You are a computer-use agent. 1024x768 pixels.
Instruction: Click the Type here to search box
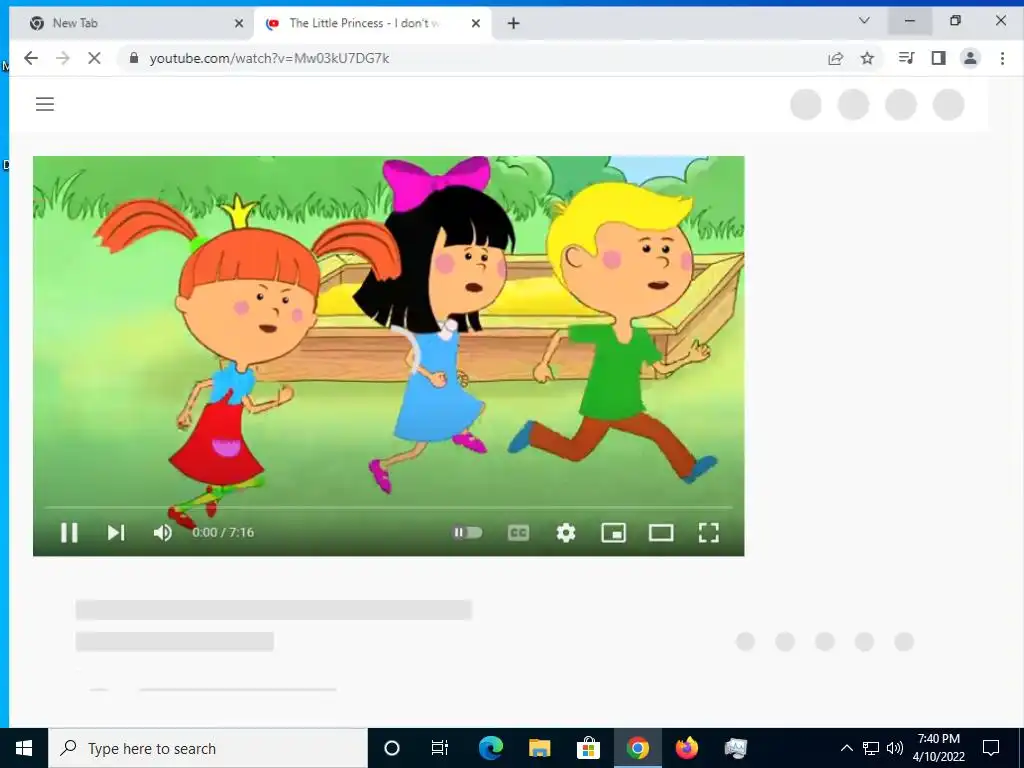click(x=208, y=748)
